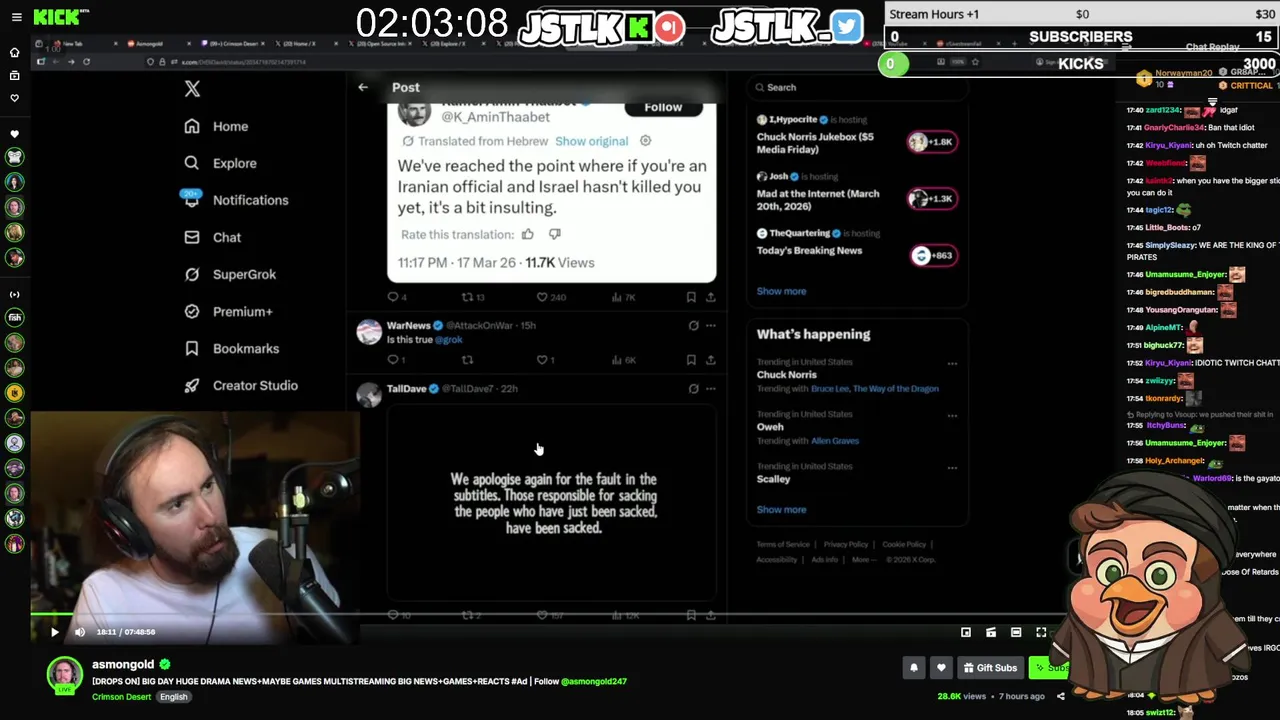Open Bookmarks in X sidebar

point(231,348)
